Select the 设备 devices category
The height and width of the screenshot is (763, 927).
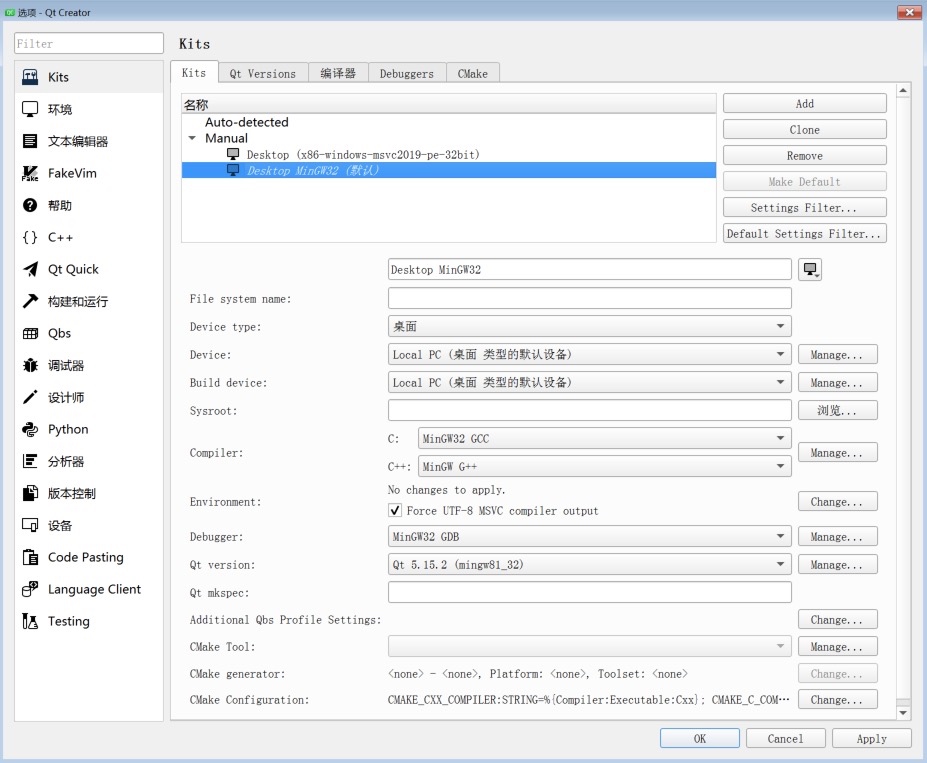89,525
